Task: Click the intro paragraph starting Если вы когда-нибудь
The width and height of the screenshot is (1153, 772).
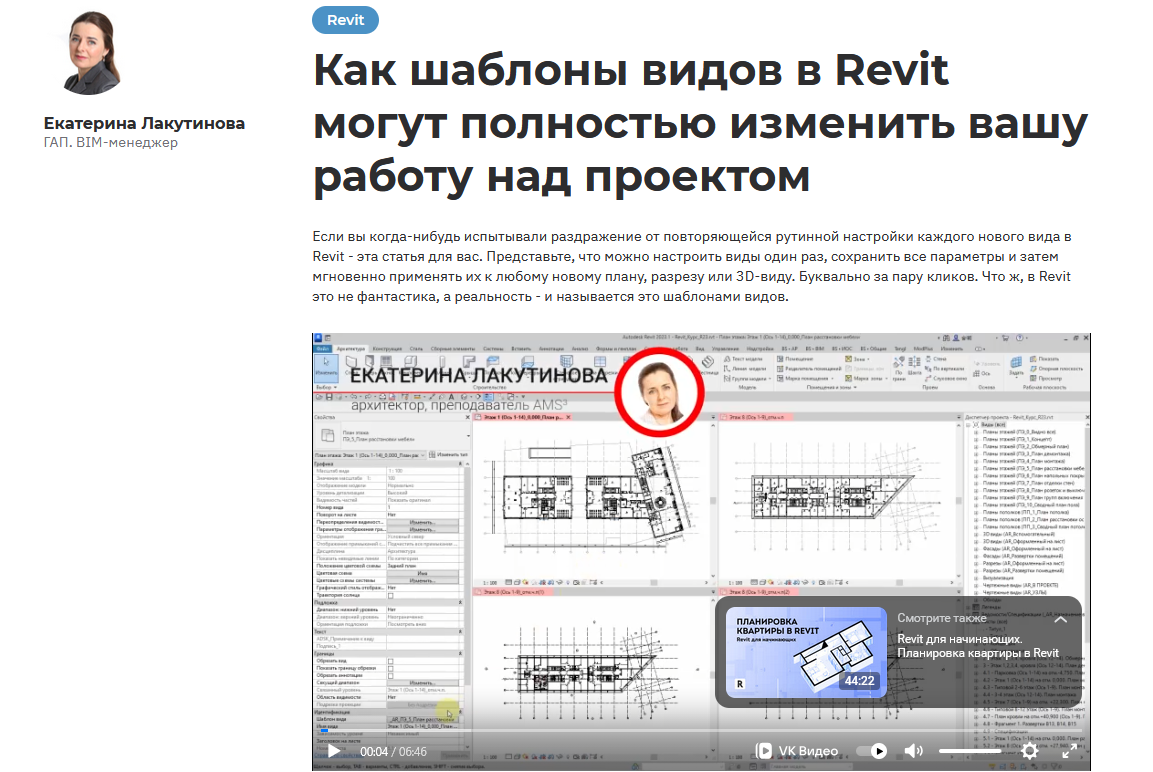Action: click(692, 266)
